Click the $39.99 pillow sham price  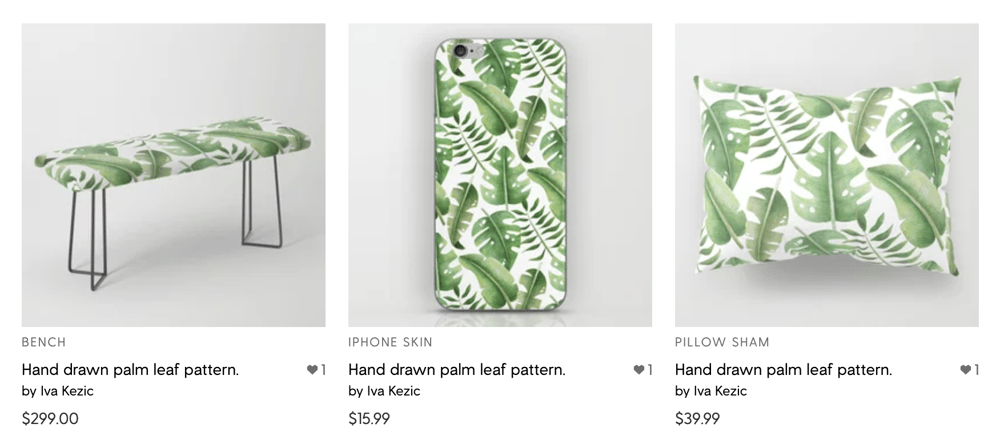pos(698,418)
